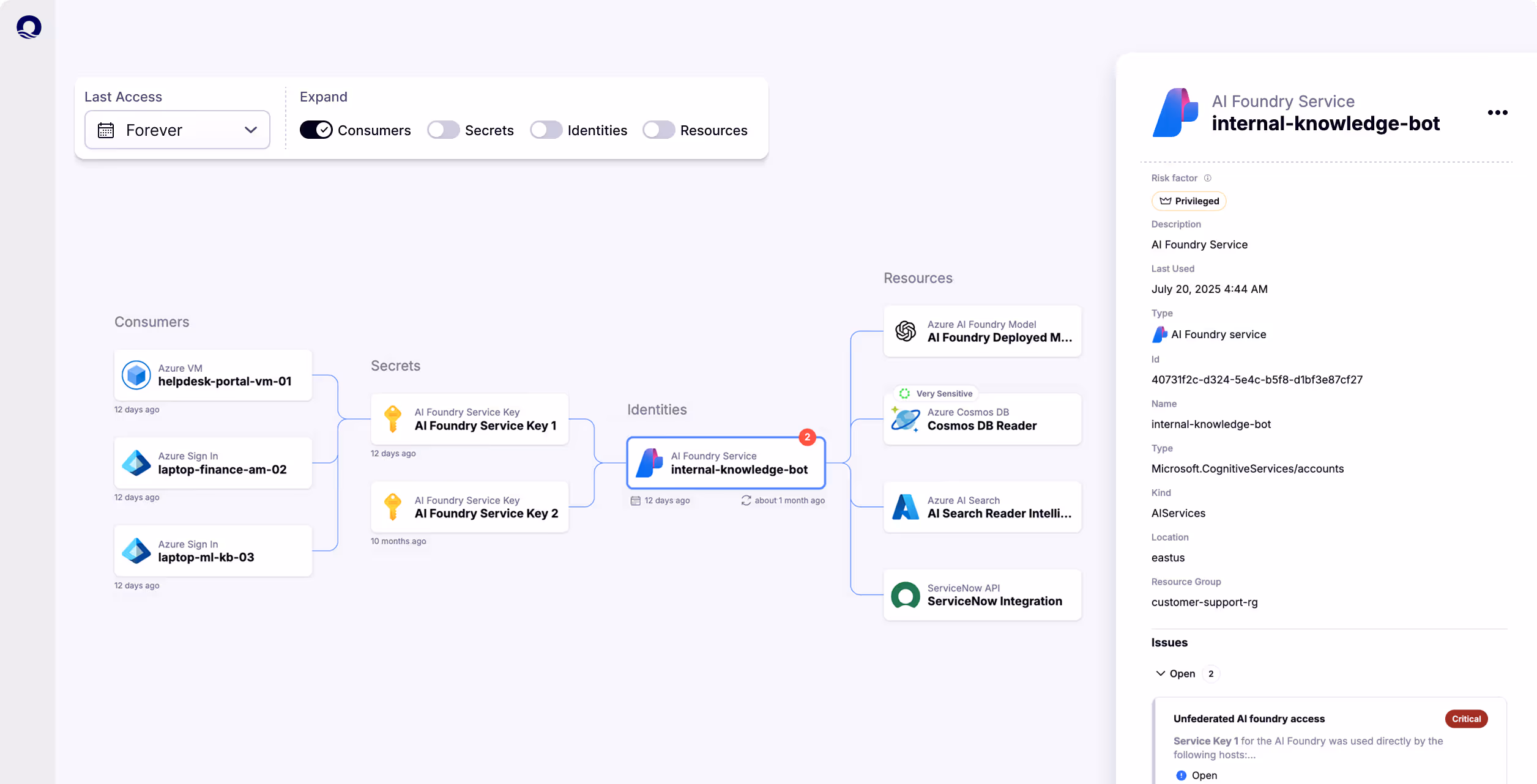1537x784 pixels.
Task: Click key icon of AI Foundry Service Key 2
Action: tap(392, 507)
